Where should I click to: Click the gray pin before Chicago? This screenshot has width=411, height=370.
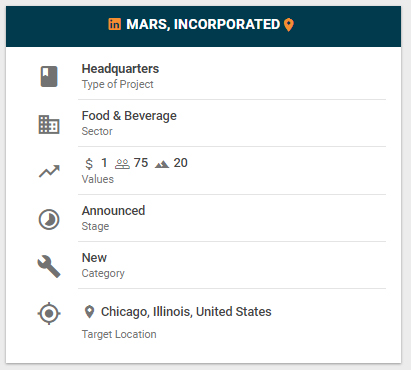[89, 312]
